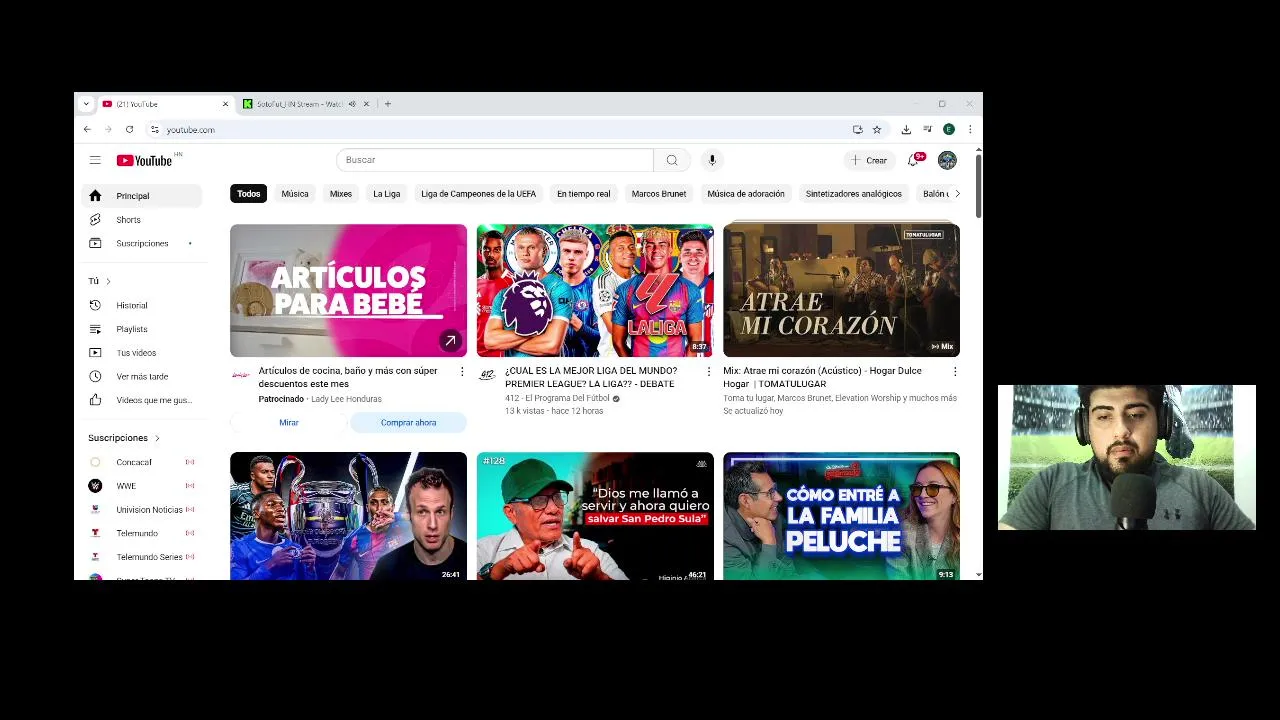Go to Principal in the sidebar

point(142,196)
